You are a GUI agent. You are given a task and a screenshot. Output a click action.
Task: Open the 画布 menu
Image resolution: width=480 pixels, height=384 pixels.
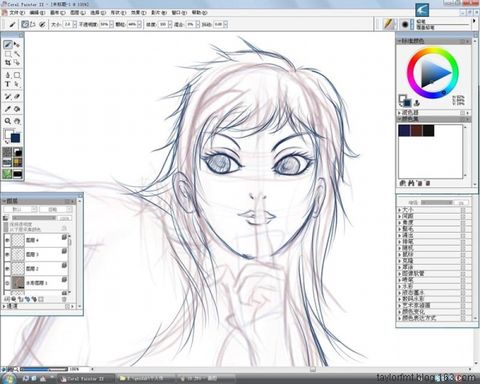(x=57, y=13)
